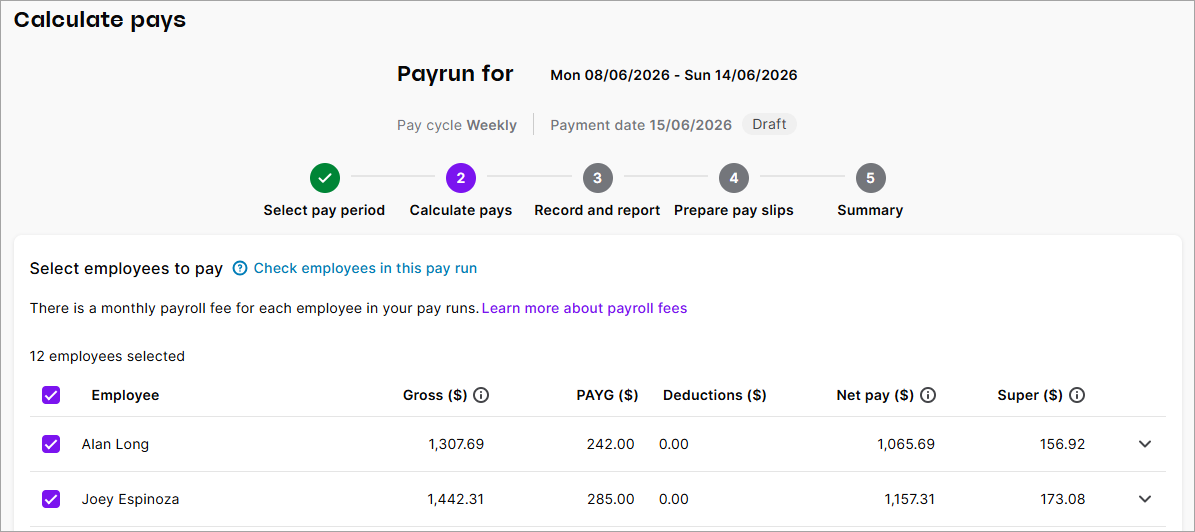Click the Gross ($) info icon
The image size is (1195, 532).
pyautogui.click(x=481, y=395)
